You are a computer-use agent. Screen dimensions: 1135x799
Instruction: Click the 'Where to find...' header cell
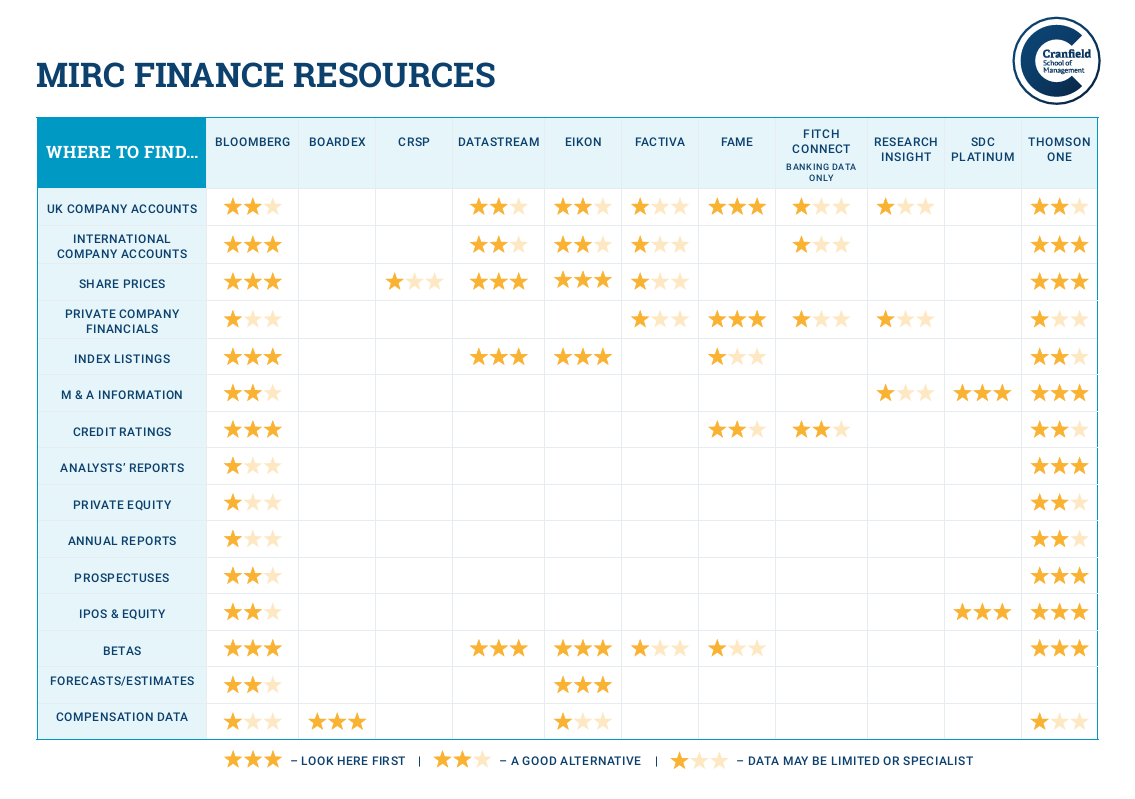coord(122,152)
